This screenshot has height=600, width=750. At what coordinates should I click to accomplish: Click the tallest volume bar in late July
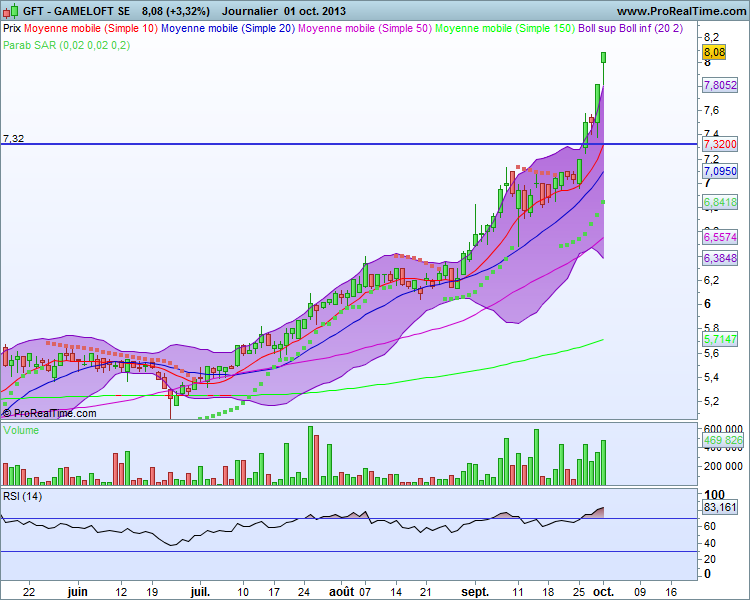pos(310,456)
